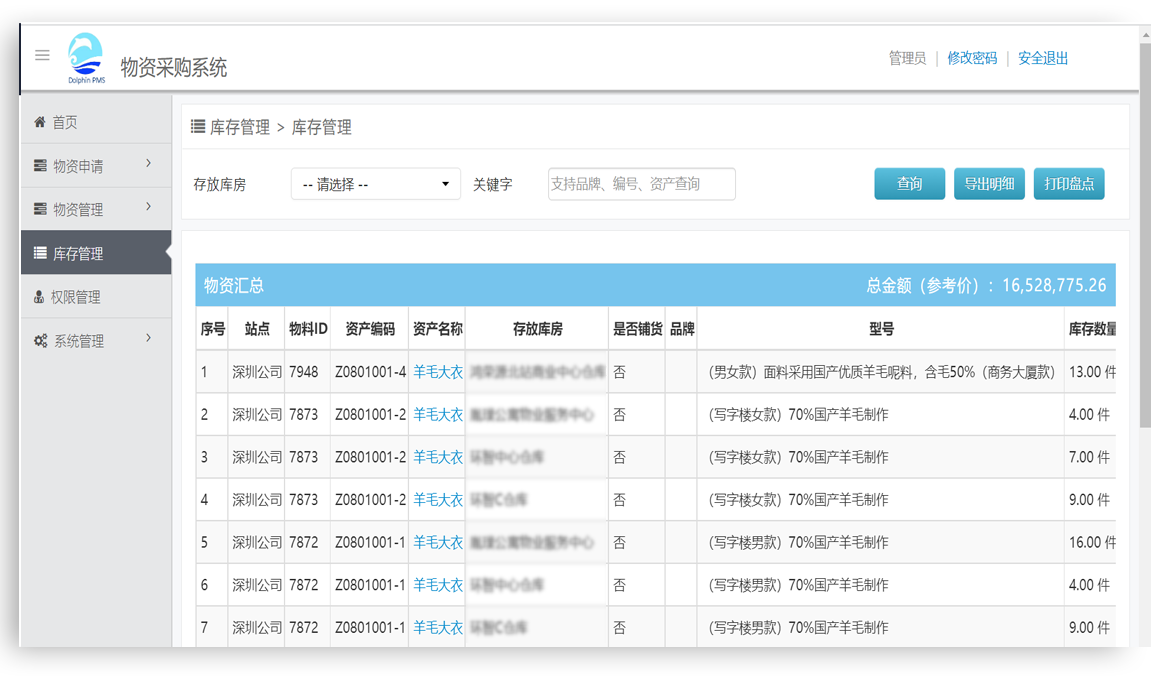Expand the 物资管理 submenu chevron
Image resolution: width=1168 pixels, height=680 pixels.
(x=148, y=207)
